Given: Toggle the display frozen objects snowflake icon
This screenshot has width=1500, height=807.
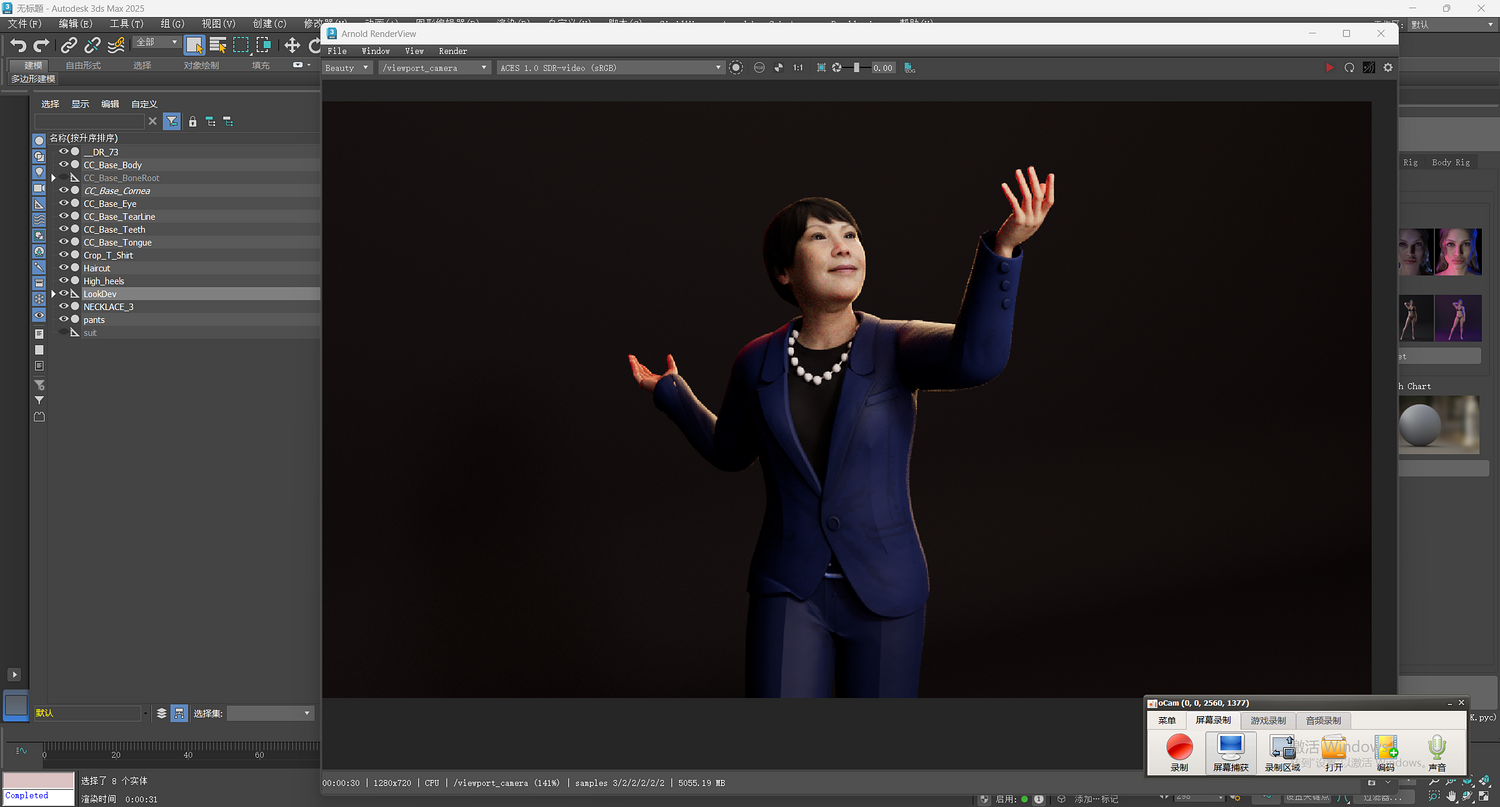Looking at the screenshot, I should (x=39, y=299).
